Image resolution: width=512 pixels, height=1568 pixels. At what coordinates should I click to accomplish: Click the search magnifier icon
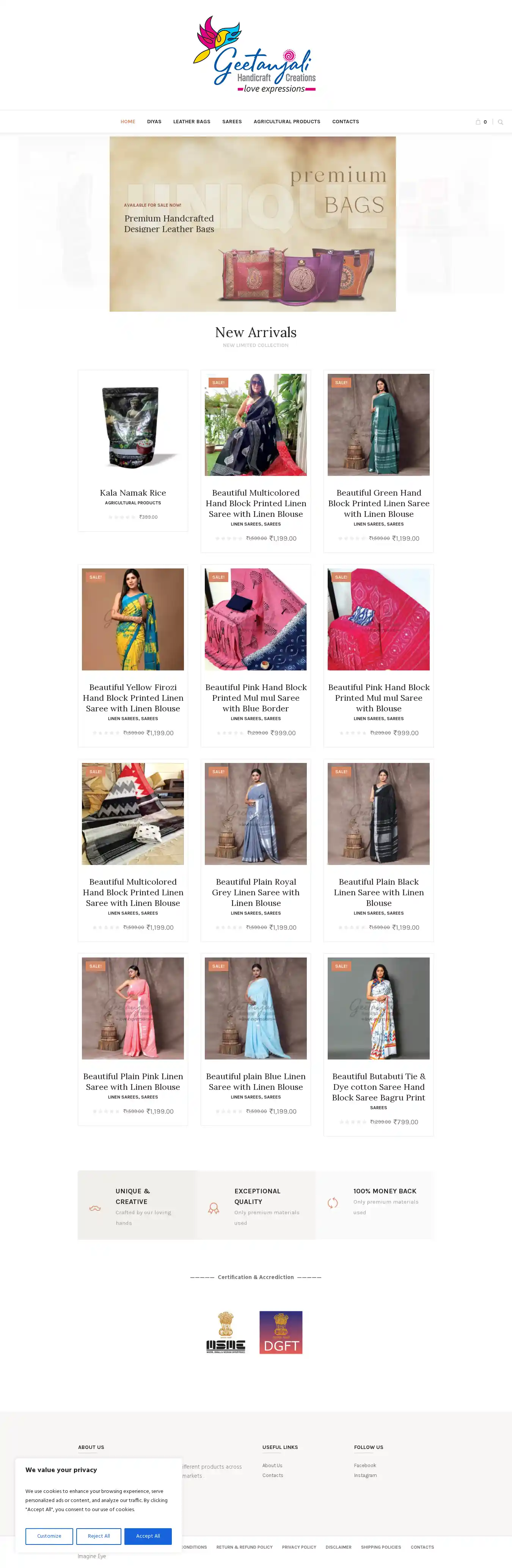click(x=501, y=122)
